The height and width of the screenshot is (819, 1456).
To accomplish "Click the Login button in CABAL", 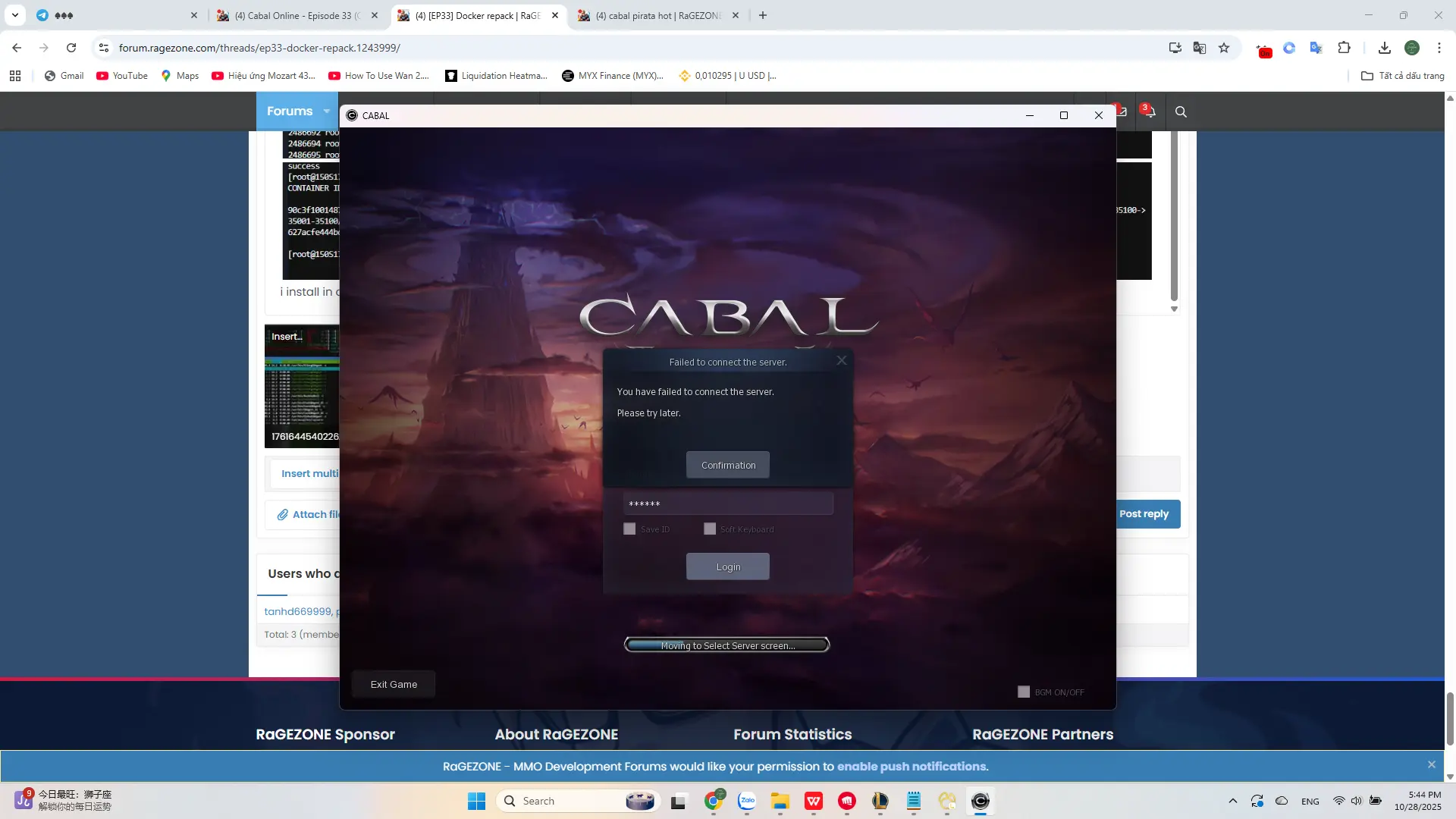I will [728, 566].
